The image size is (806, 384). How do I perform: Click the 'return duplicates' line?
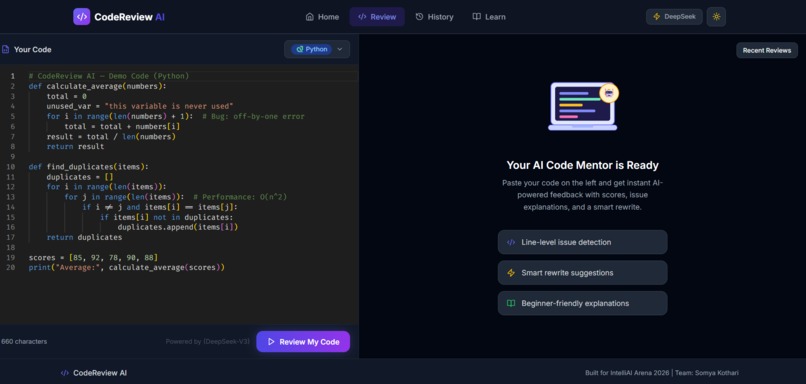click(84, 237)
